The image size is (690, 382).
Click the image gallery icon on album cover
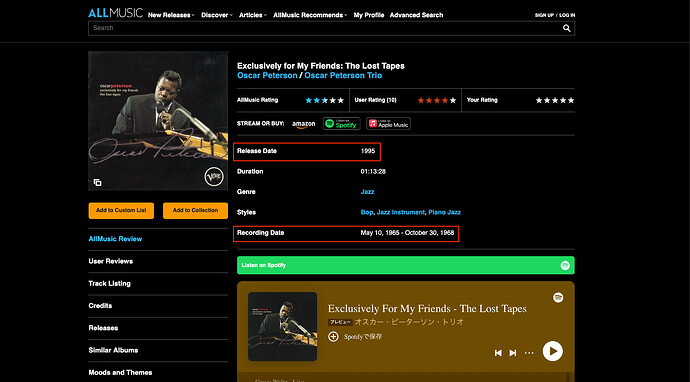98,182
